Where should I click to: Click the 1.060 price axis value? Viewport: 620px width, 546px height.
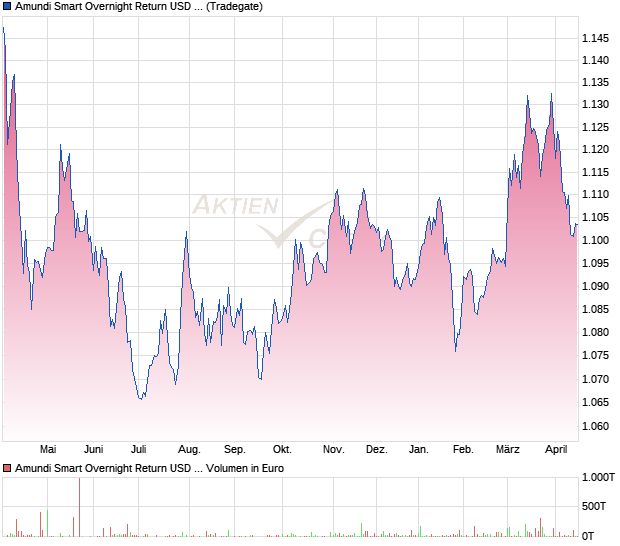595,427
